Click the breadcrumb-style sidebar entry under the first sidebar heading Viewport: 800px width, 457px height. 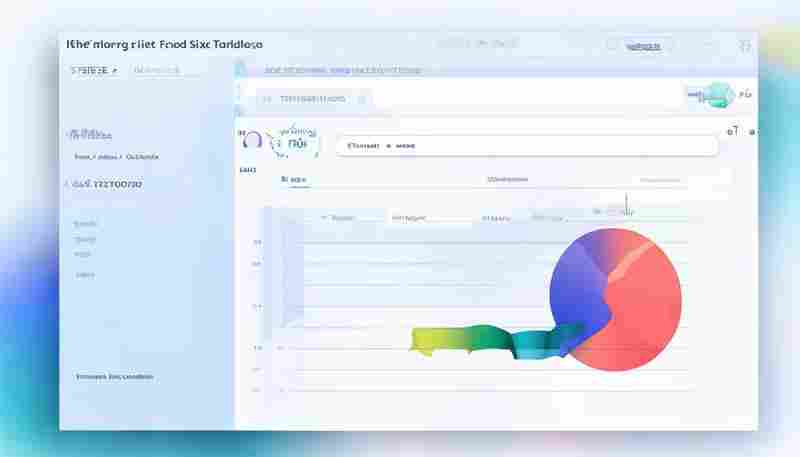coord(116,157)
